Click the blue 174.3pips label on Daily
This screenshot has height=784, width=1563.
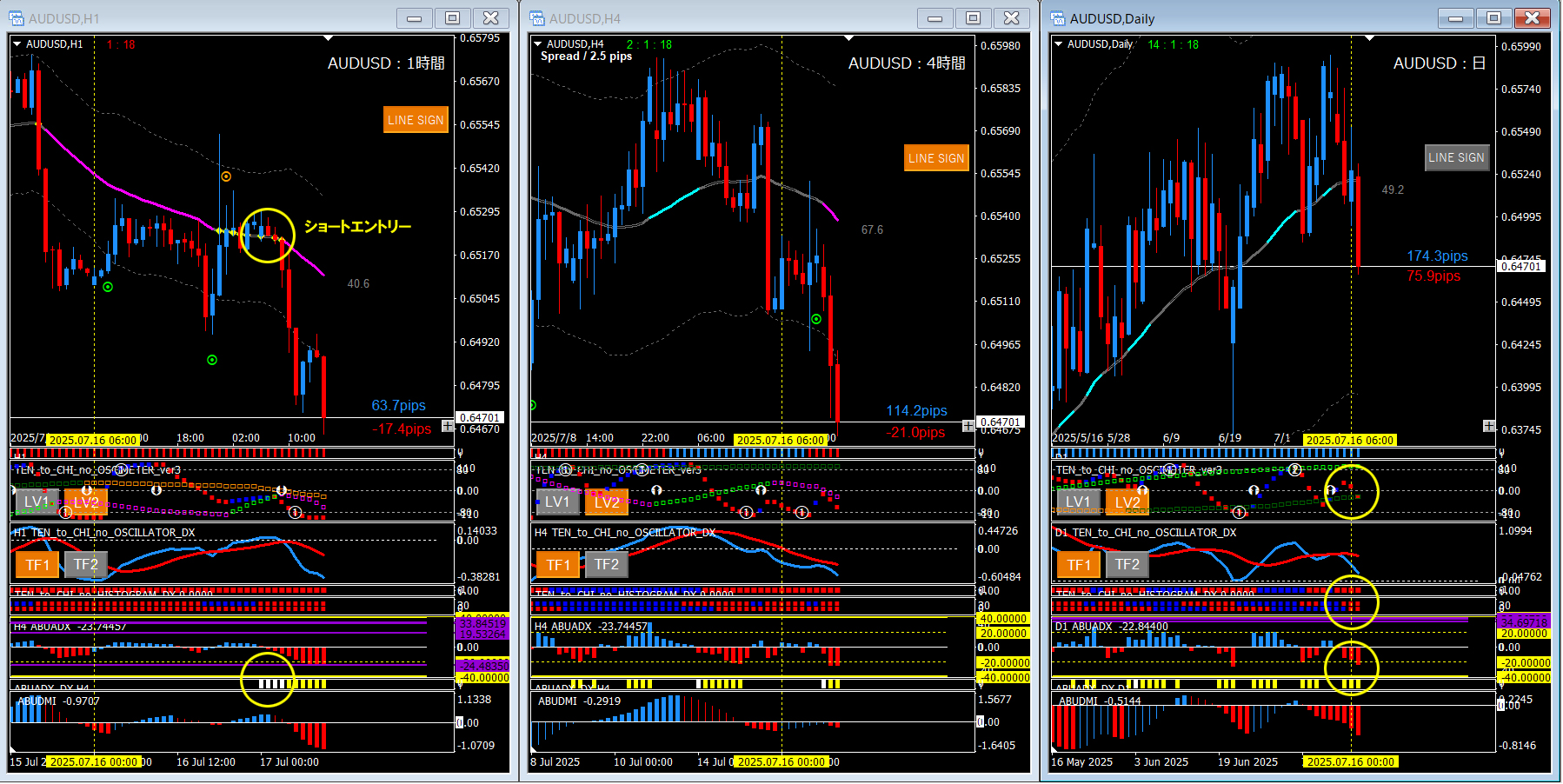(1438, 256)
